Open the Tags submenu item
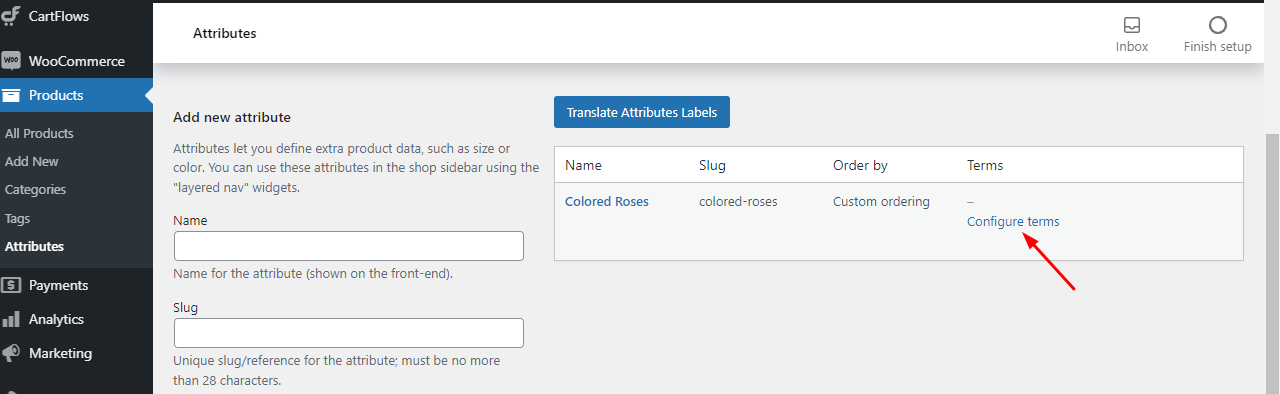The image size is (1280, 394). coord(18,218)
